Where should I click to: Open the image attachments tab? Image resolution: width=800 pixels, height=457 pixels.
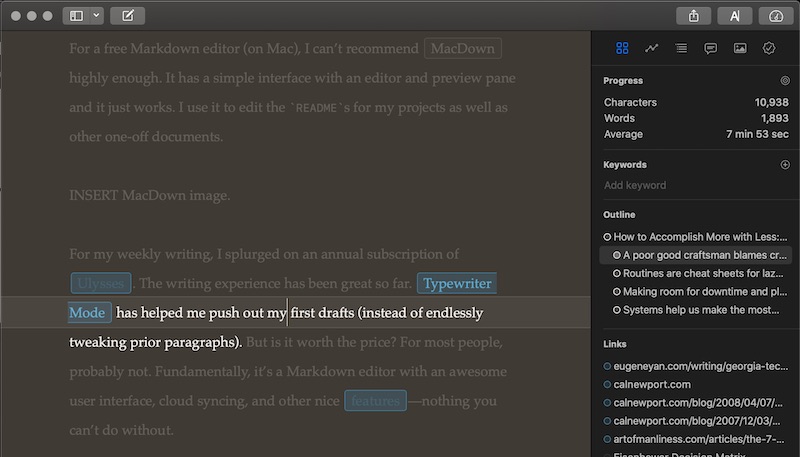click(x=739, y=48)
